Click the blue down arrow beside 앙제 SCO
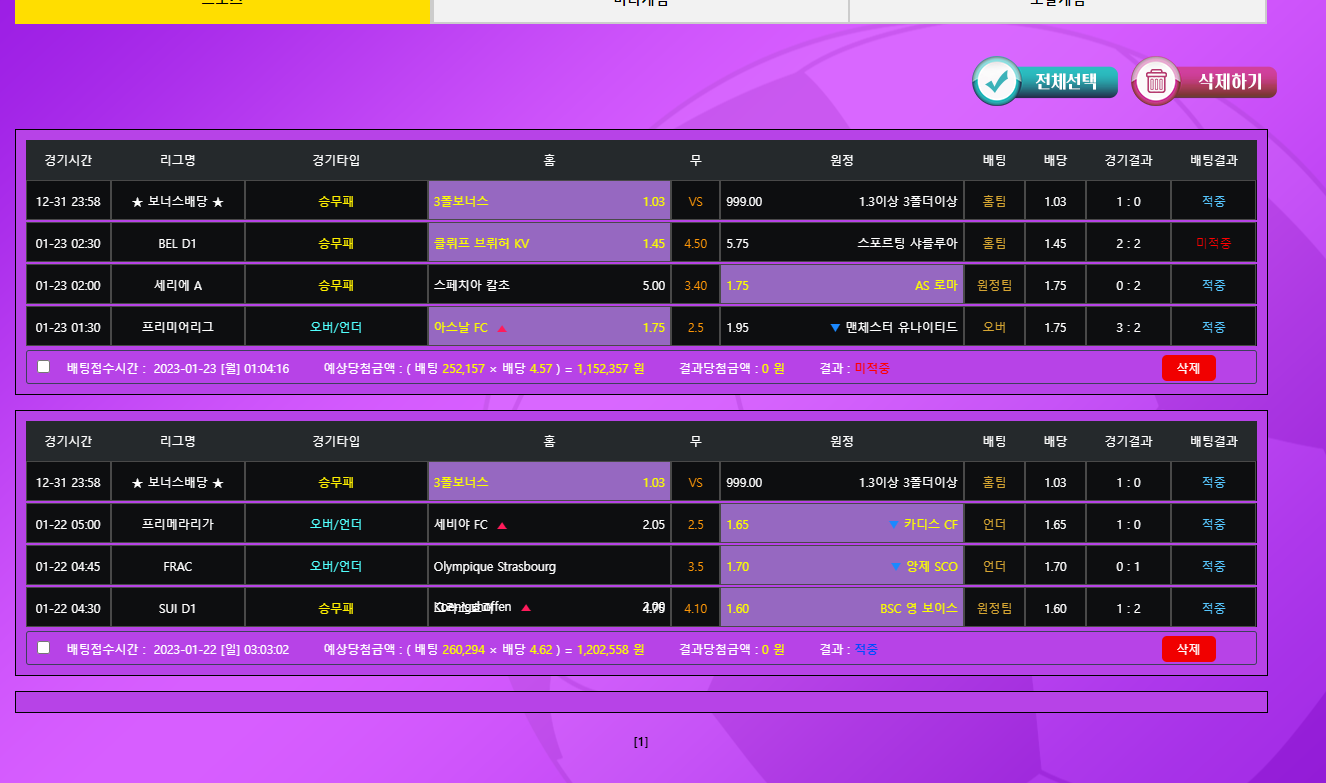Screen dimensions: 1326x783 coord(895,566)
